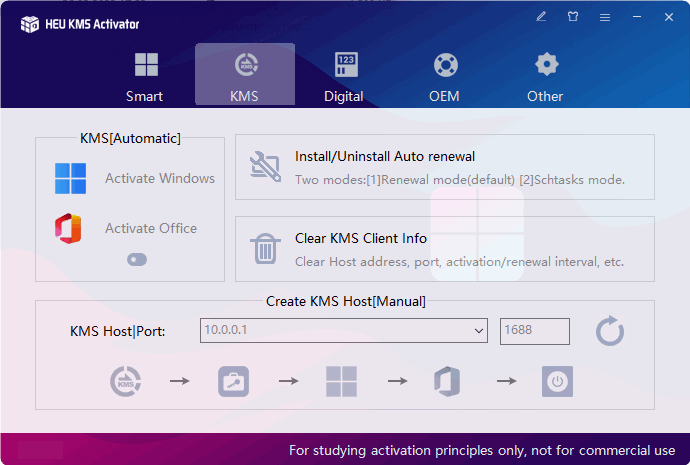Click the Windows icon in workflow row
Viewport: 690px width, 465px height.
tap(341, 381)
